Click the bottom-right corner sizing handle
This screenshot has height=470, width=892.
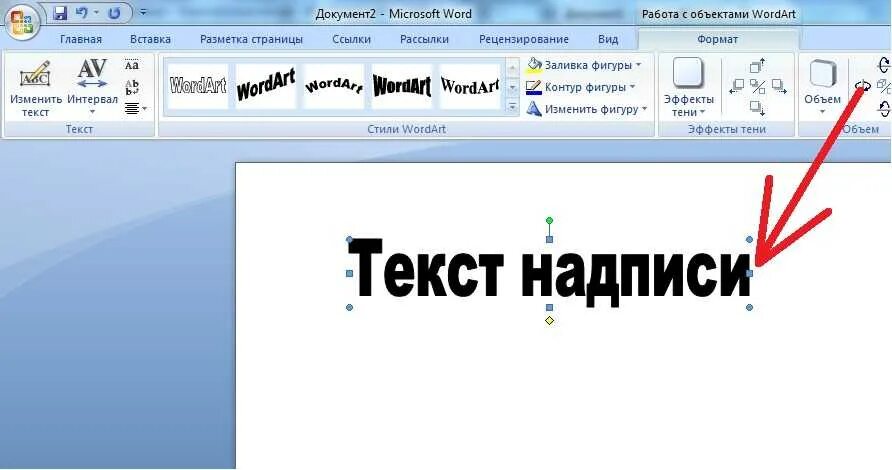(x=750, y=308)
